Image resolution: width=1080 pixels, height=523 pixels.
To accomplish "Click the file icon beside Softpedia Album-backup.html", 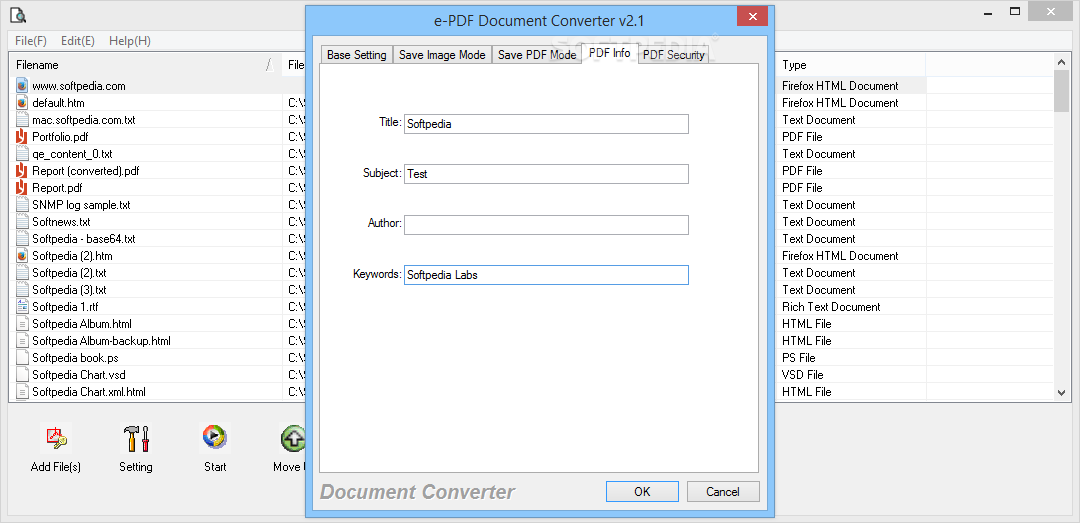I will [22, 341].
